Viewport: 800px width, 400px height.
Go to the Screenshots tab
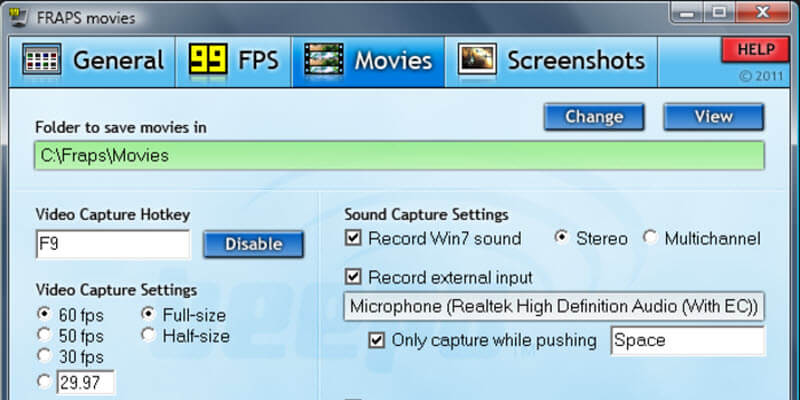552,61
